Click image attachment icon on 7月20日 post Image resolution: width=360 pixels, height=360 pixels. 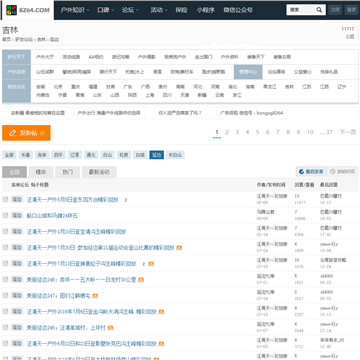179,248
